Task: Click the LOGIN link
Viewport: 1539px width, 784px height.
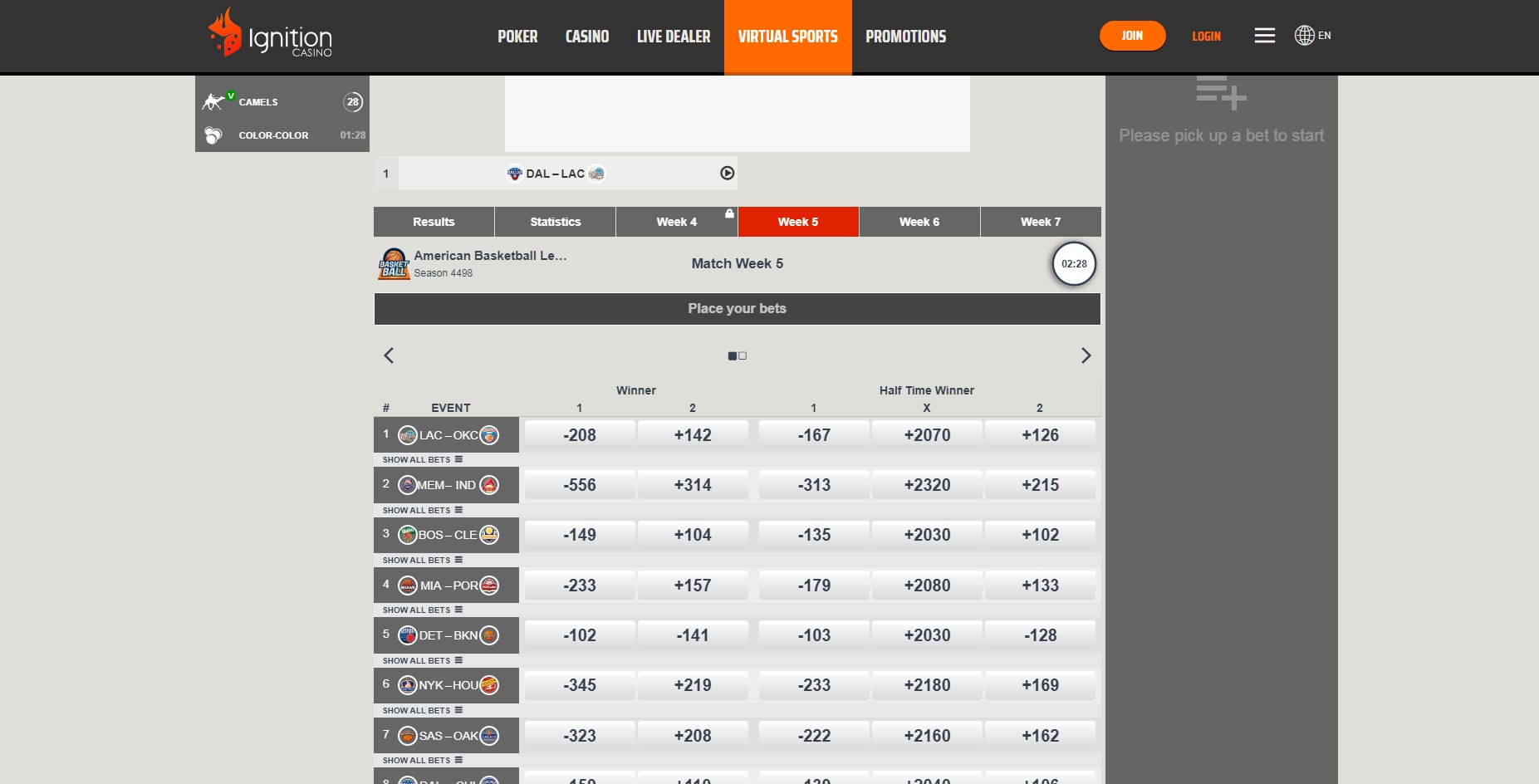Action: click(x=1206, y=37)
